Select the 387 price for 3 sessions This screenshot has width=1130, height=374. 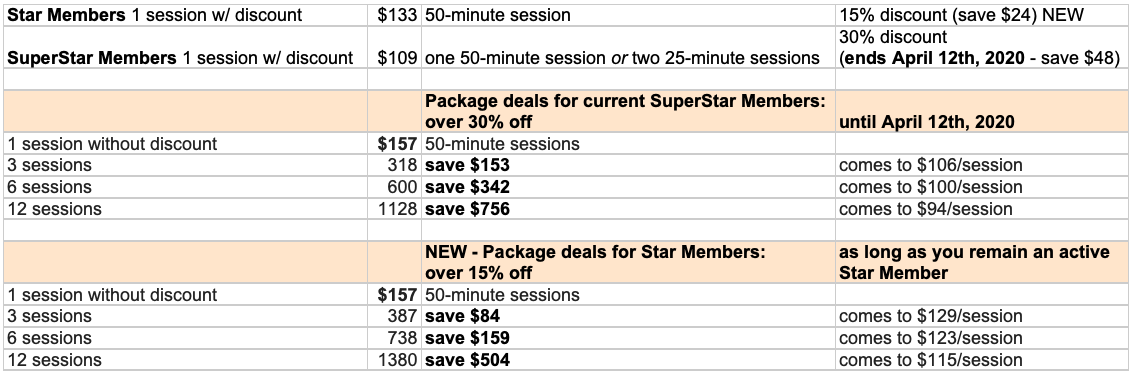point(394,316)
